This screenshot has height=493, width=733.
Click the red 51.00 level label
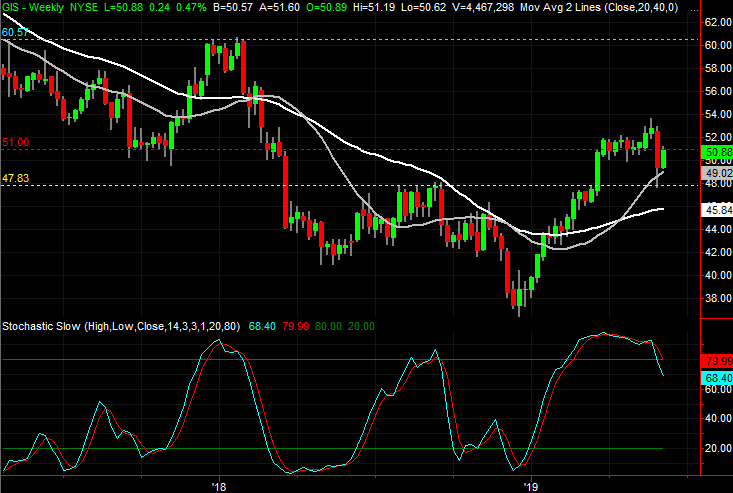click(x=15, y=143)
